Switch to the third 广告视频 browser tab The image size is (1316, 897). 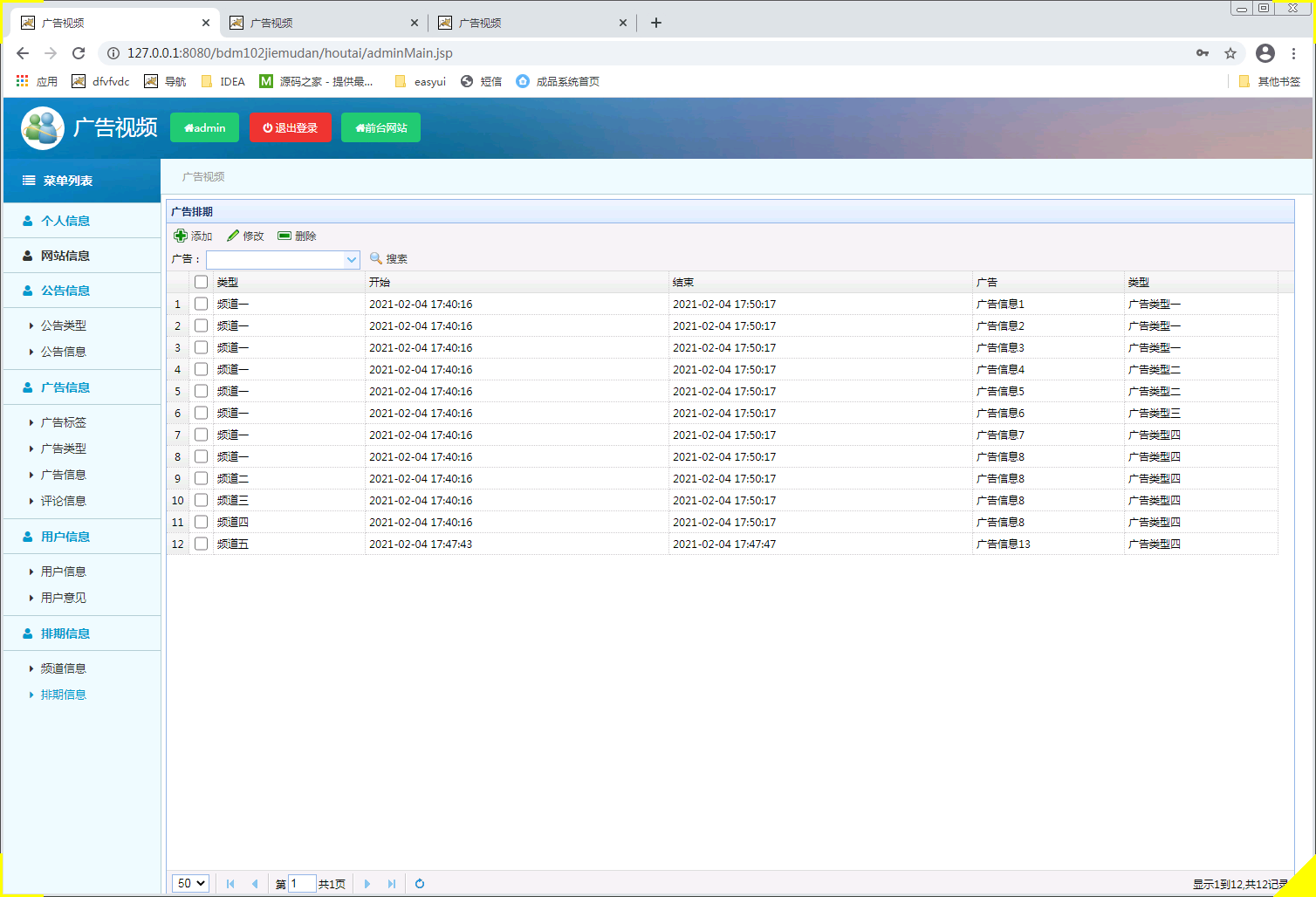531,23
